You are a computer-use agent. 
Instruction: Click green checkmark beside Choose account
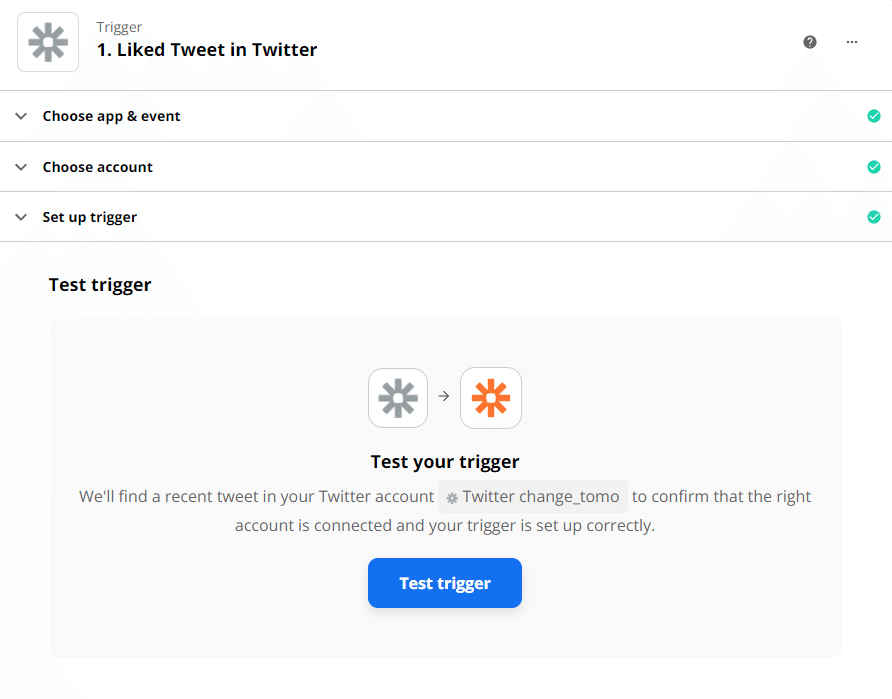pos(874,167)
